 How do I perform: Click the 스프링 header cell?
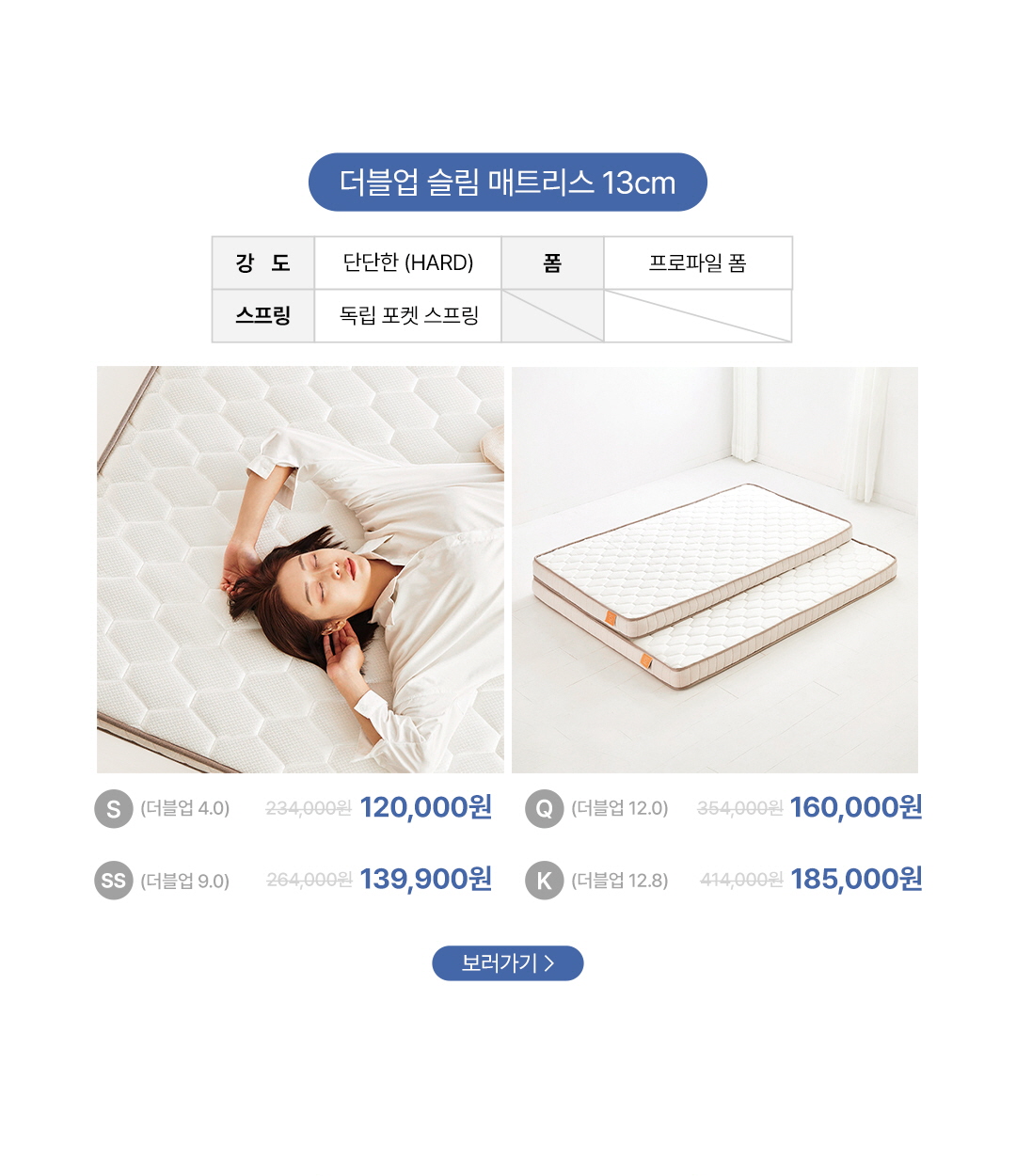pyautogui.click(x=263, y=315)
